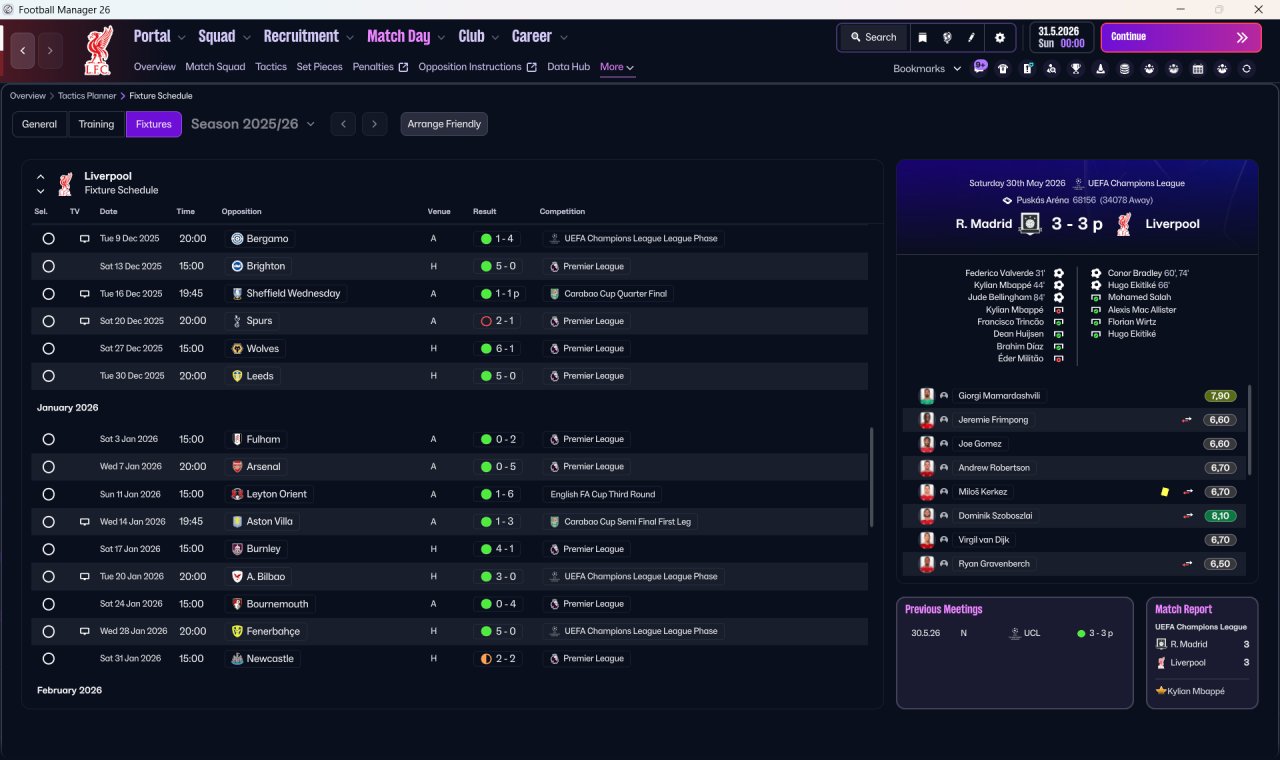Select the radio button for the Leyton Orient fixture

pos(48,494)
